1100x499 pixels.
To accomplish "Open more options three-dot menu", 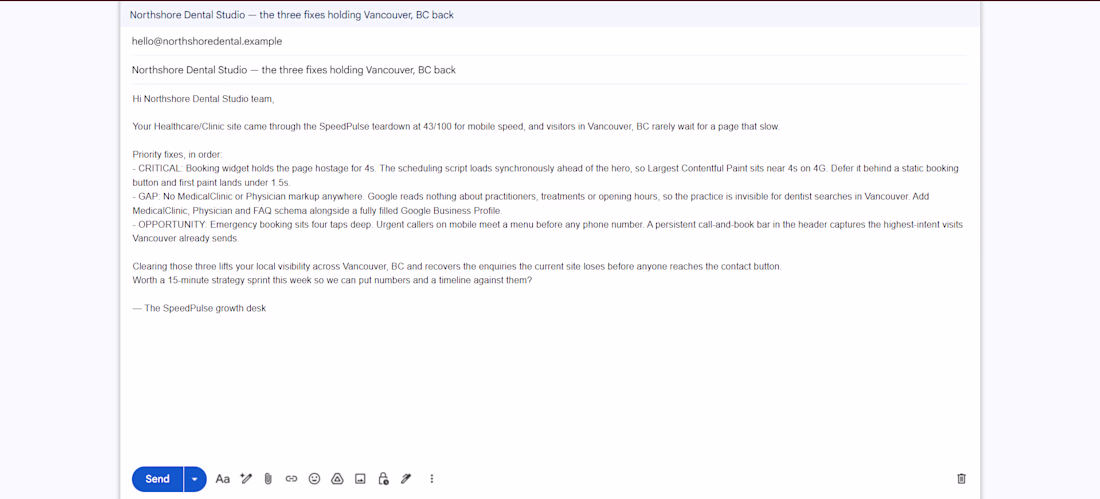I will click(x=431, y=479).
